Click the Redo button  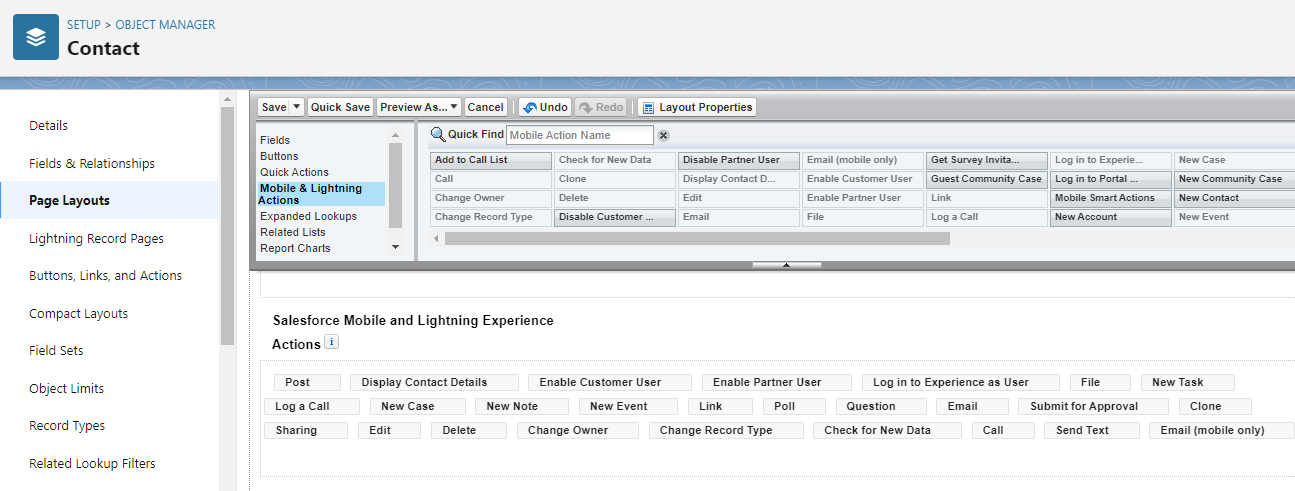click(x=601, y=107)
